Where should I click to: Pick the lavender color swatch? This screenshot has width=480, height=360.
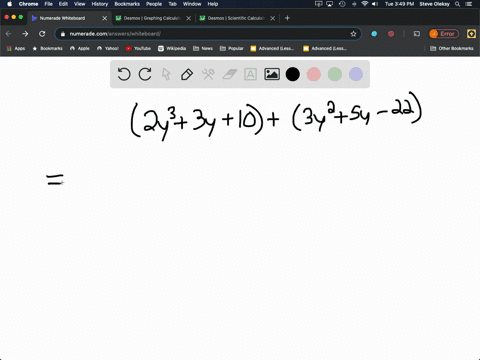(356, 74)
